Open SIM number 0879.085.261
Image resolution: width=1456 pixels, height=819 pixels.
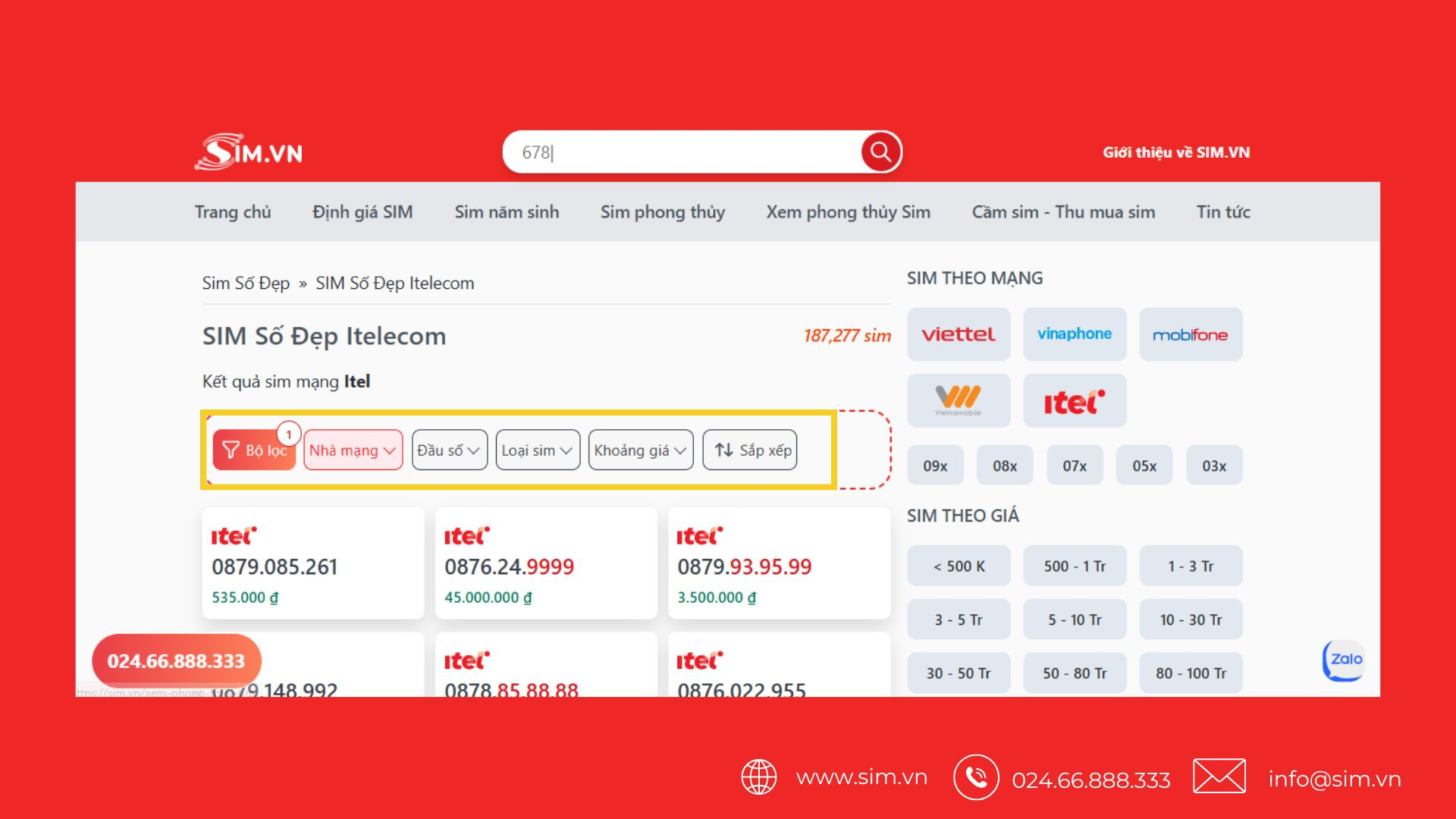coord(275,567)
